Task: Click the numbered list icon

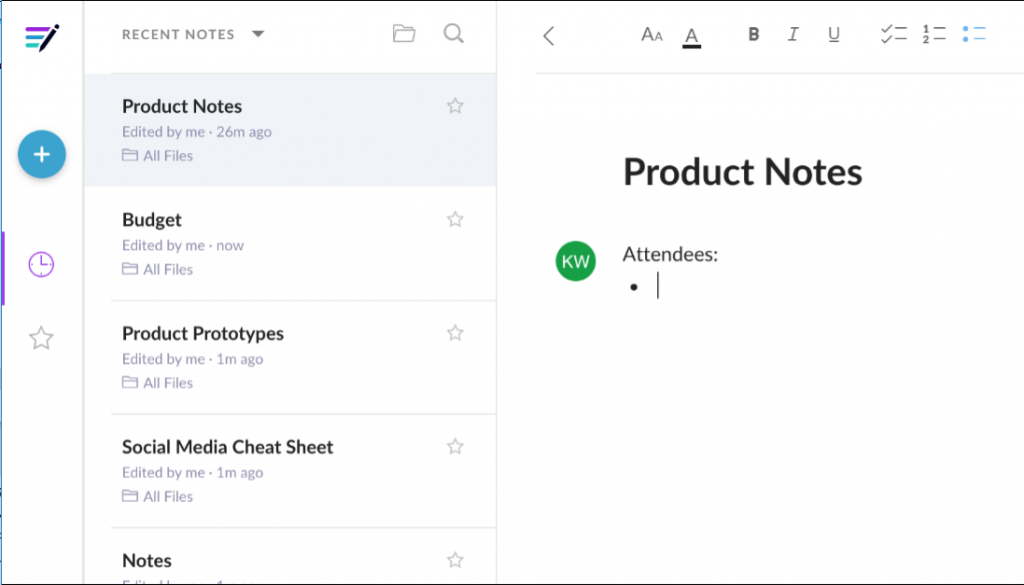Action: point(934,34)
